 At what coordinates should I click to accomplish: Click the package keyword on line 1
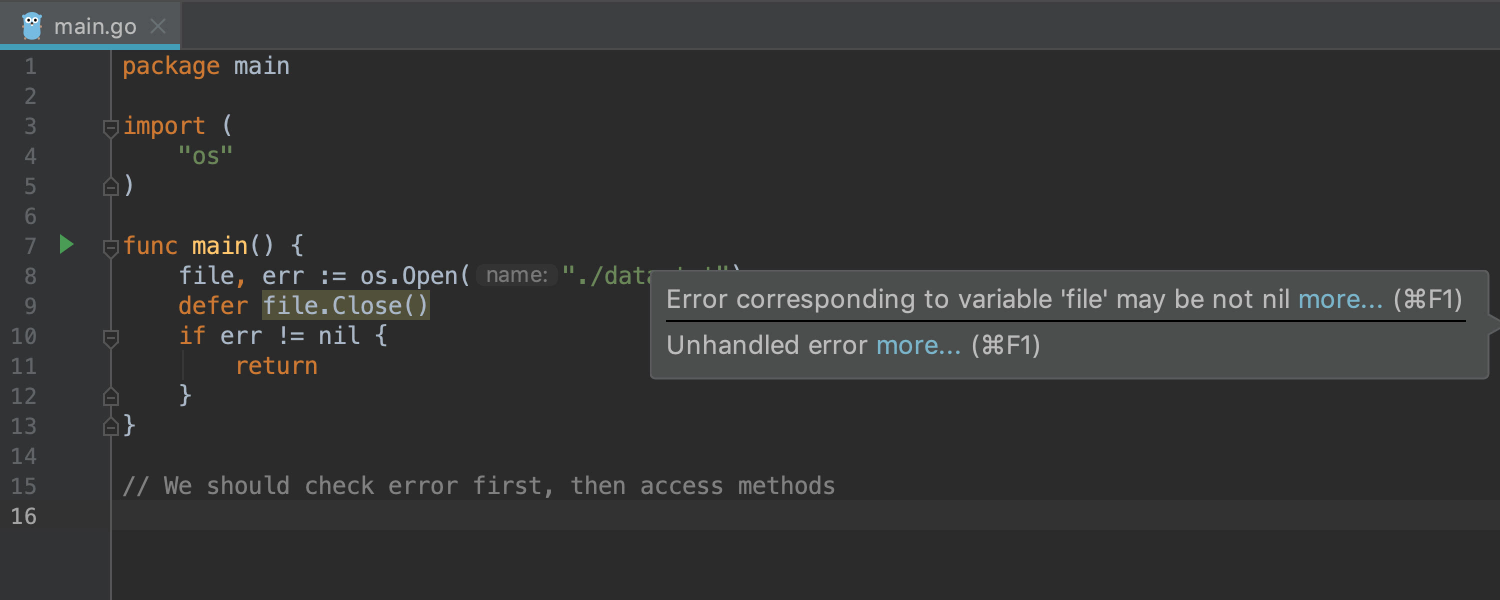pyautogui.click(x=170, y=66)
